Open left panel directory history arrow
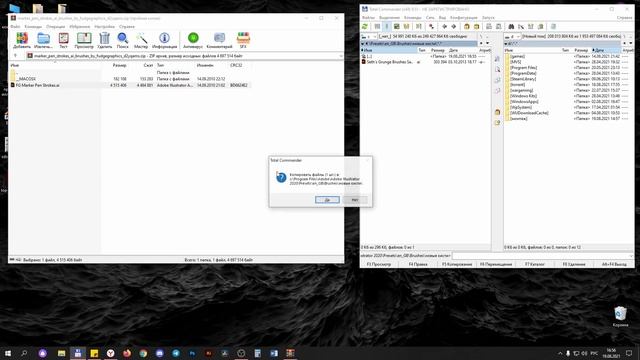The height and width of the screenshot is (360, 640). click(487, 43)
